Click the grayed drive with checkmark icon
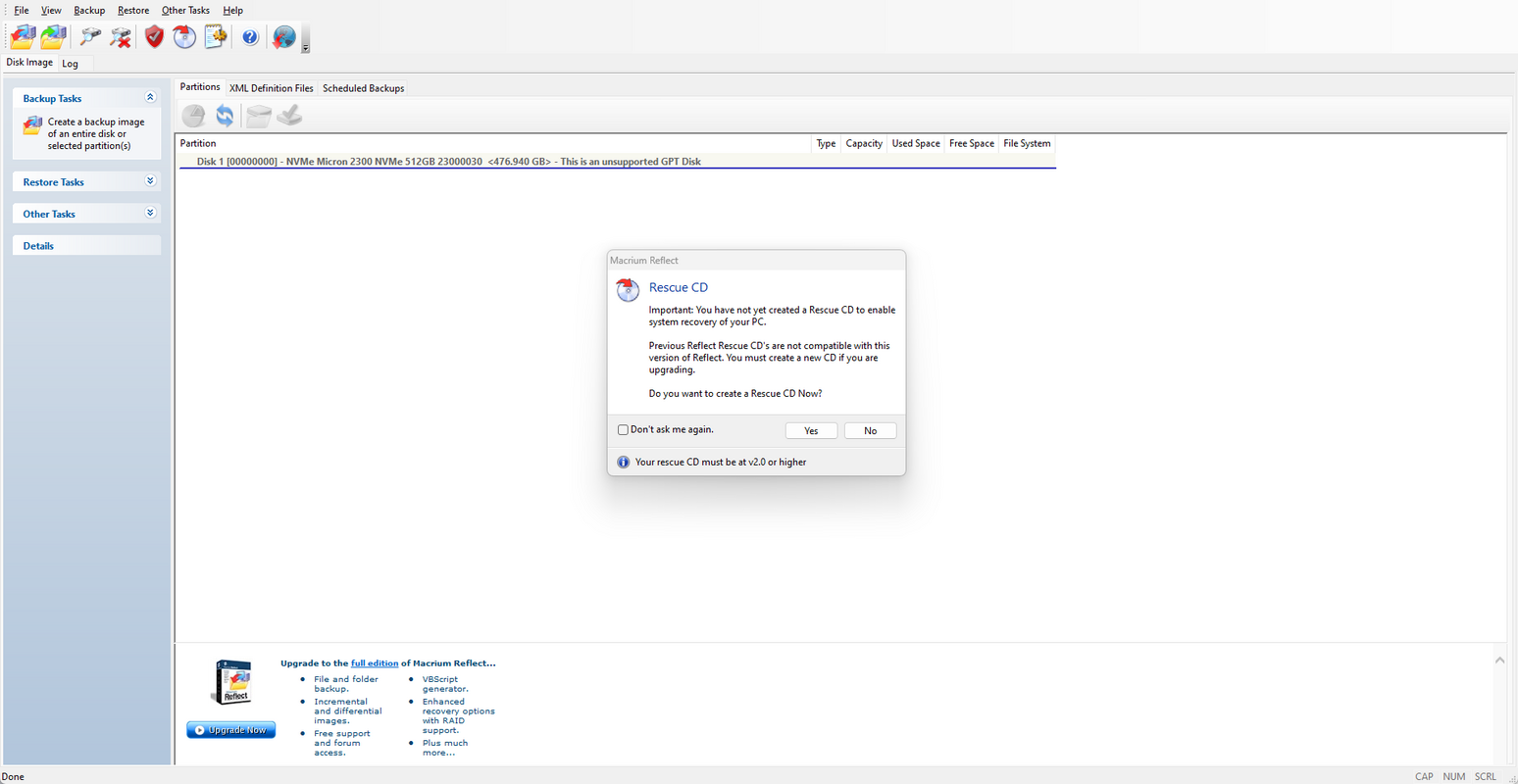Viewport: 1518px width, 784px height. point(289,116)
